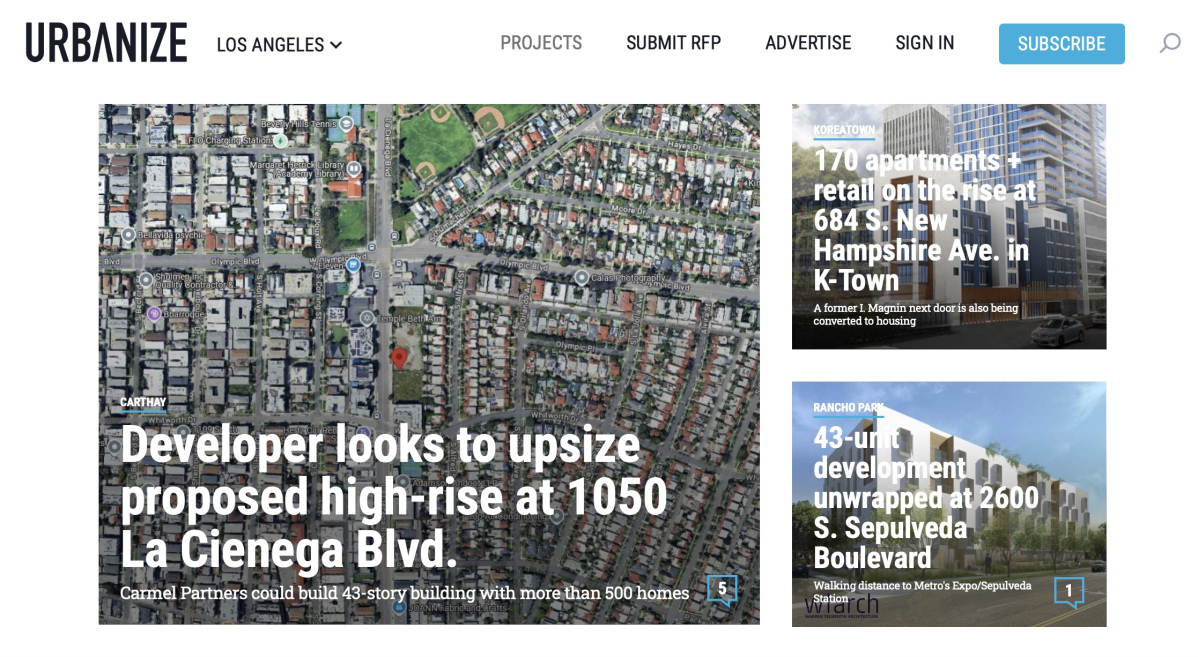This screenshot has height=657, width=1198.
Task: Click Walking distance to Metro's Expo/Sepulveda subheading
Action: point(922,591)
